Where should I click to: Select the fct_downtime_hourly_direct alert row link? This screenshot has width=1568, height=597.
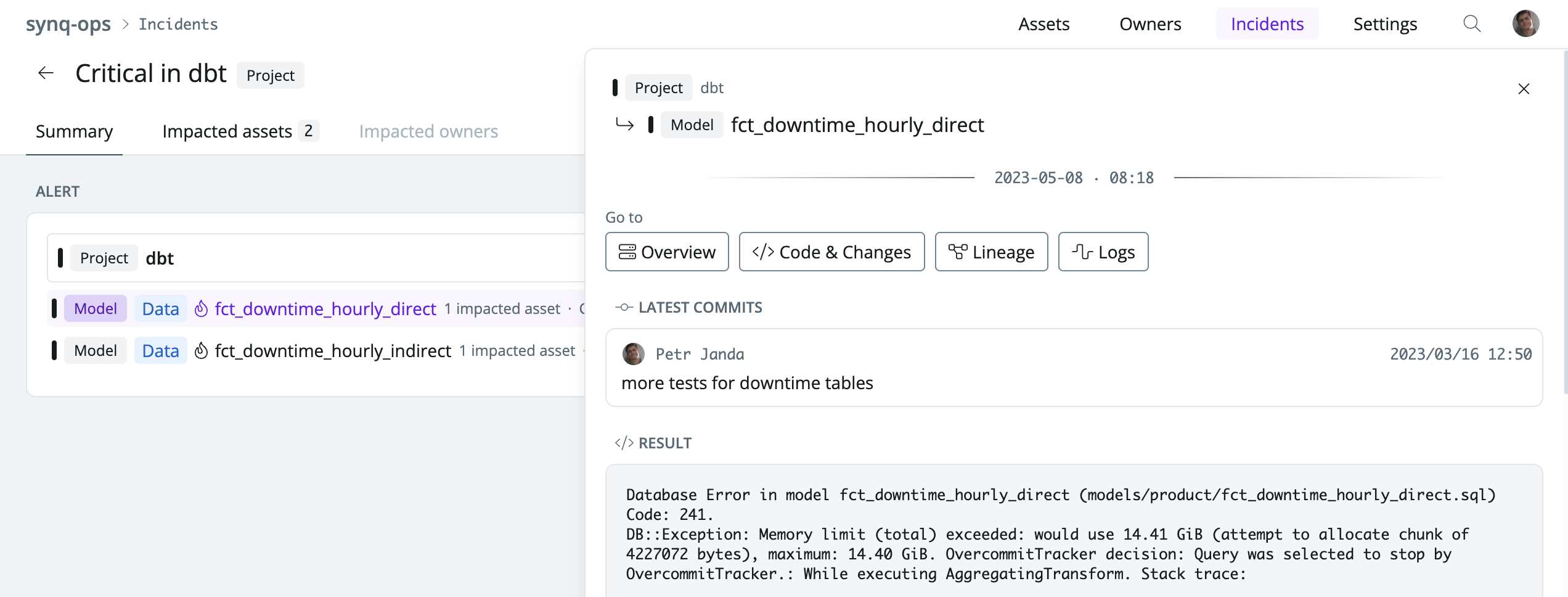click(325, 308)
